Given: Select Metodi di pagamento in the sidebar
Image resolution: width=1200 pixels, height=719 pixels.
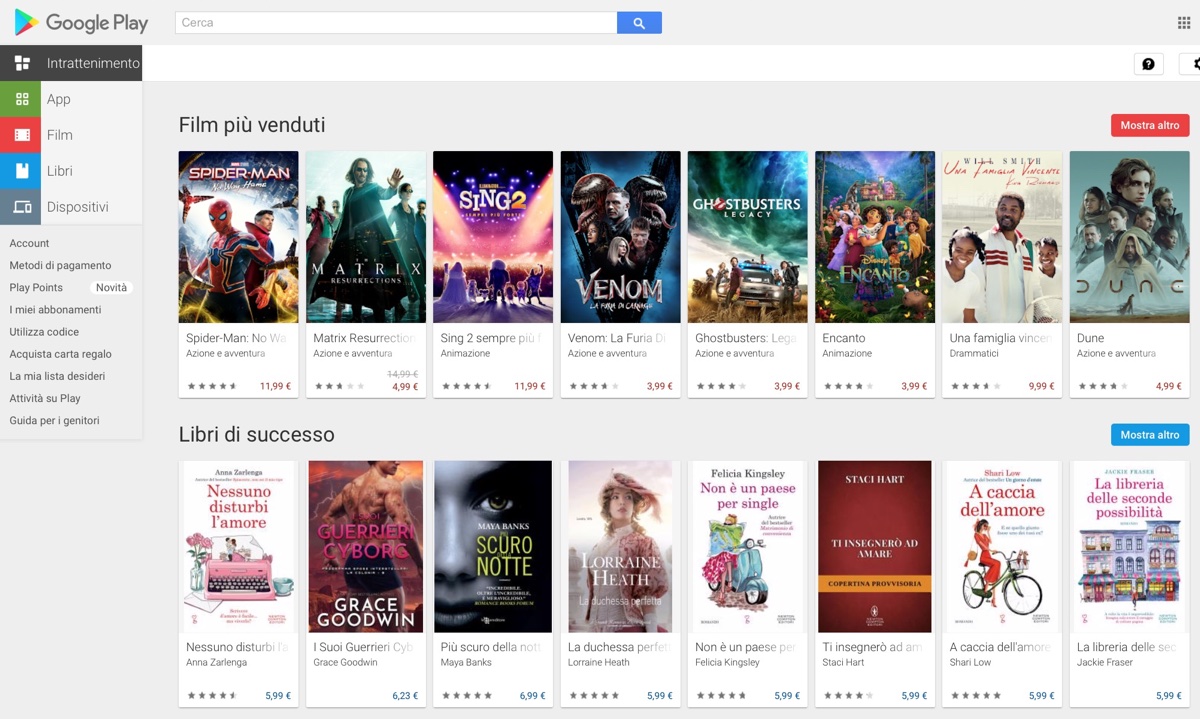Looking at the screenshot, I should click(61, 265).
